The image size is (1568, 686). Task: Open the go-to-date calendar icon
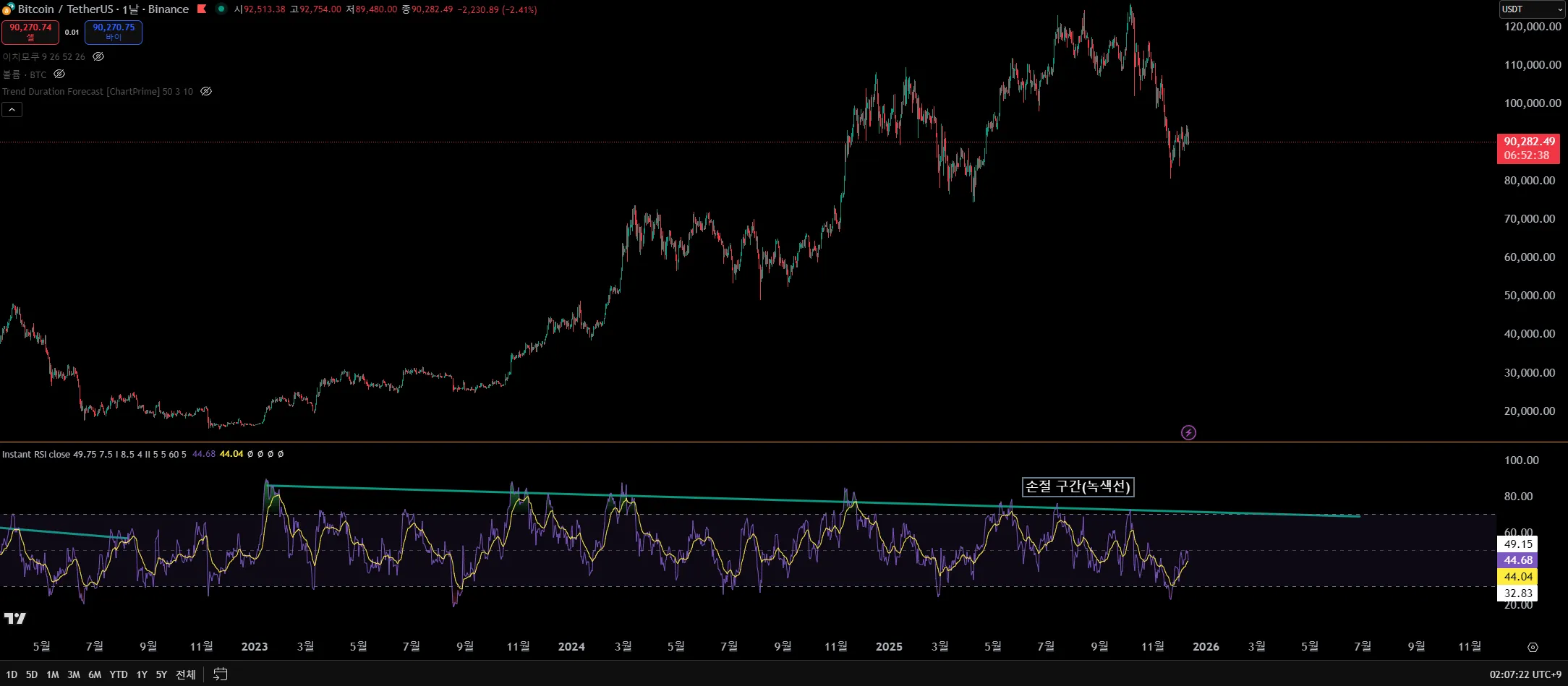[221, 674]
